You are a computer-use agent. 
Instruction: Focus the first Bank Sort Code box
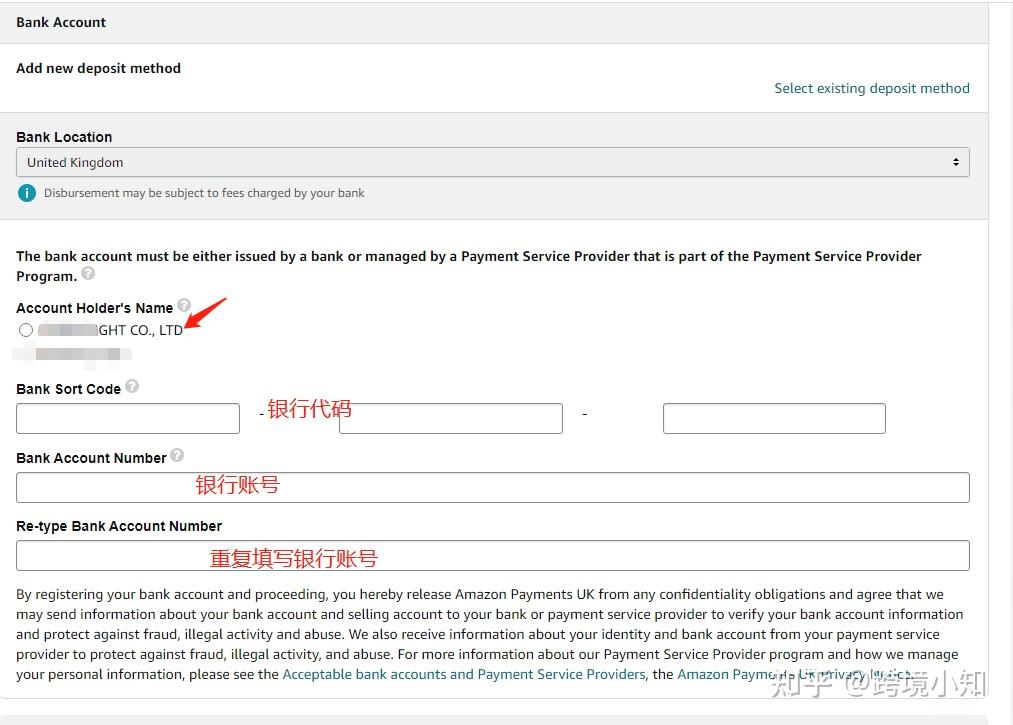point(128,418)
